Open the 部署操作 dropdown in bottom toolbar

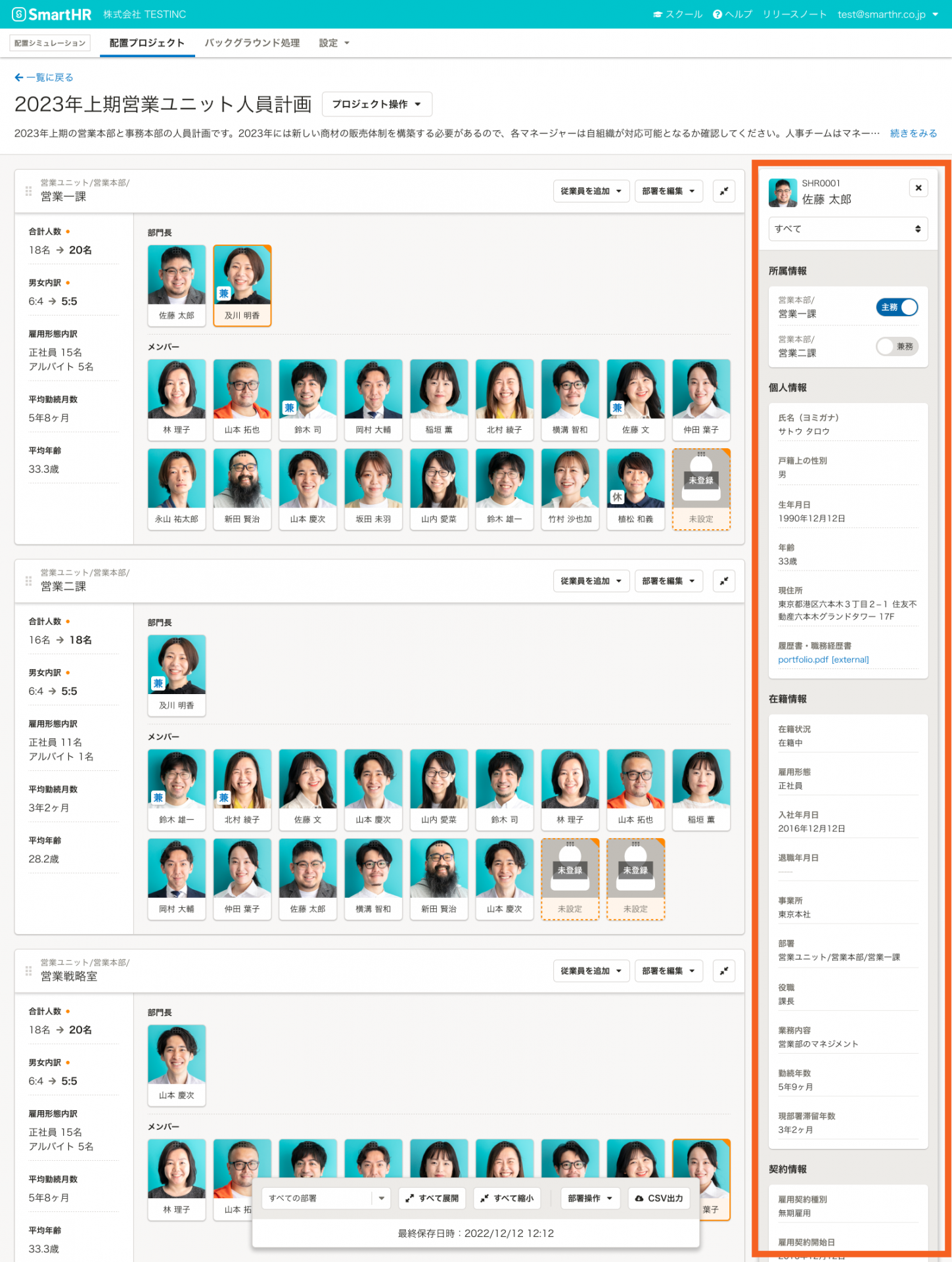[x=590, y=1198]
